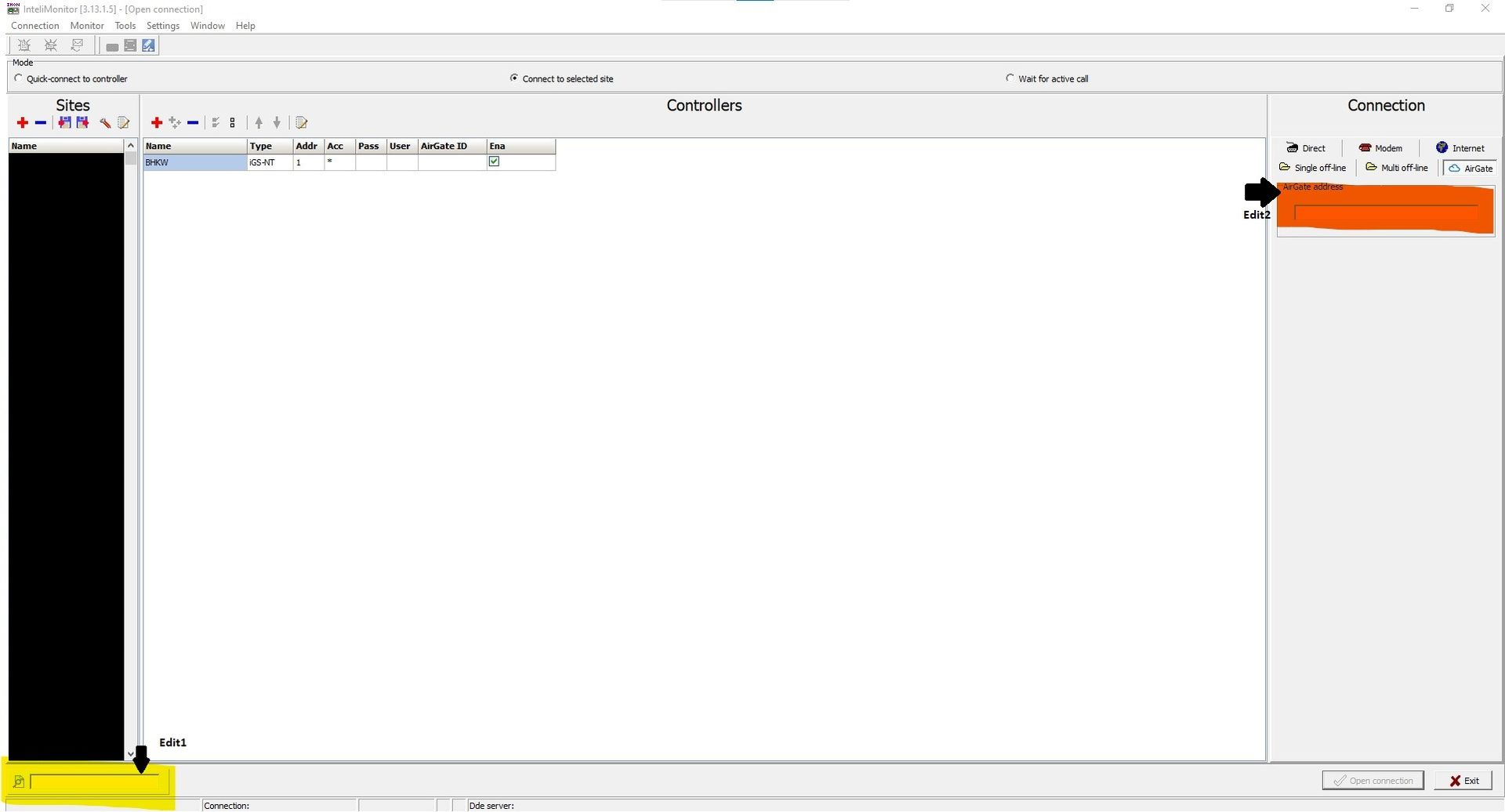Image resolution: width=1505 pixels, height=812 pixels.
Task: Click the notepad edit icon in Controllers toolbar
Action: (302, 123)
